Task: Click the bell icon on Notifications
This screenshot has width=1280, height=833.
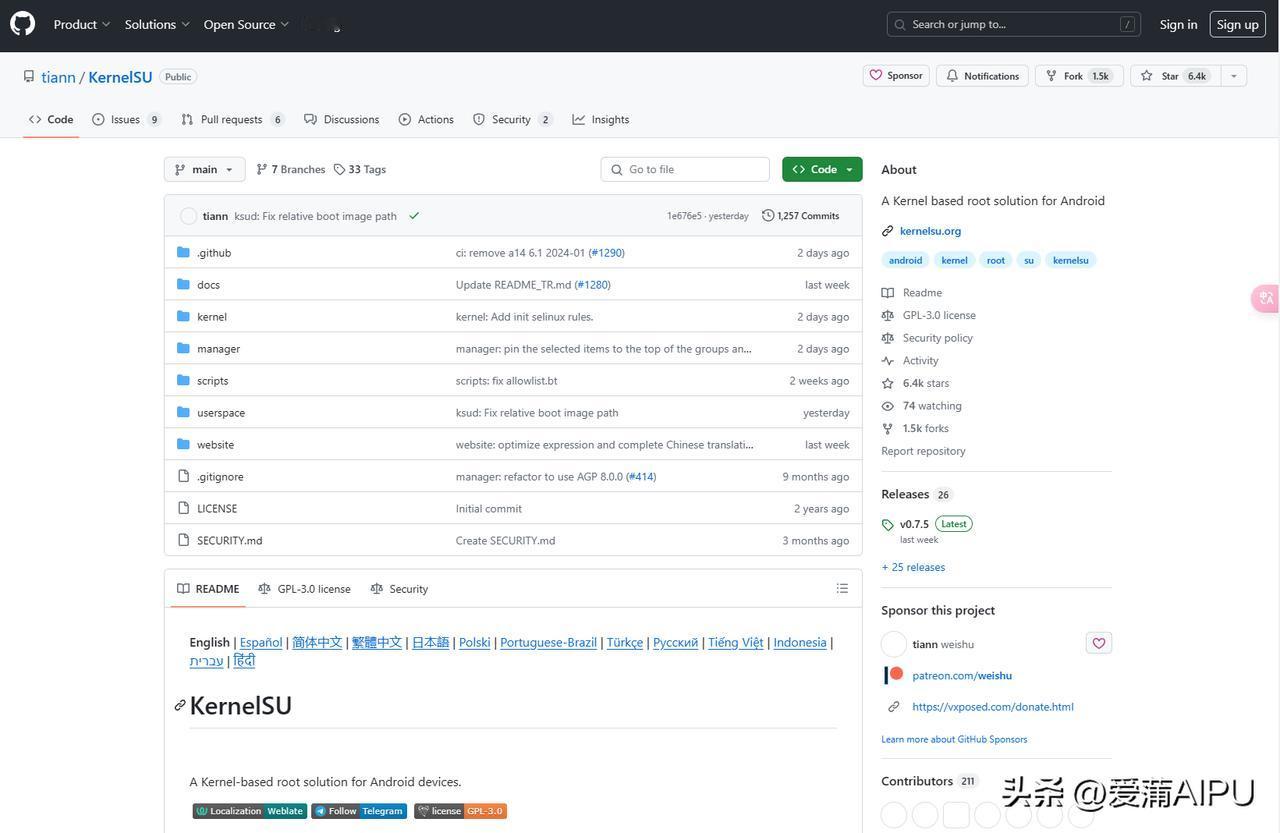Action: pyautogui.click(x=952, y=76)
